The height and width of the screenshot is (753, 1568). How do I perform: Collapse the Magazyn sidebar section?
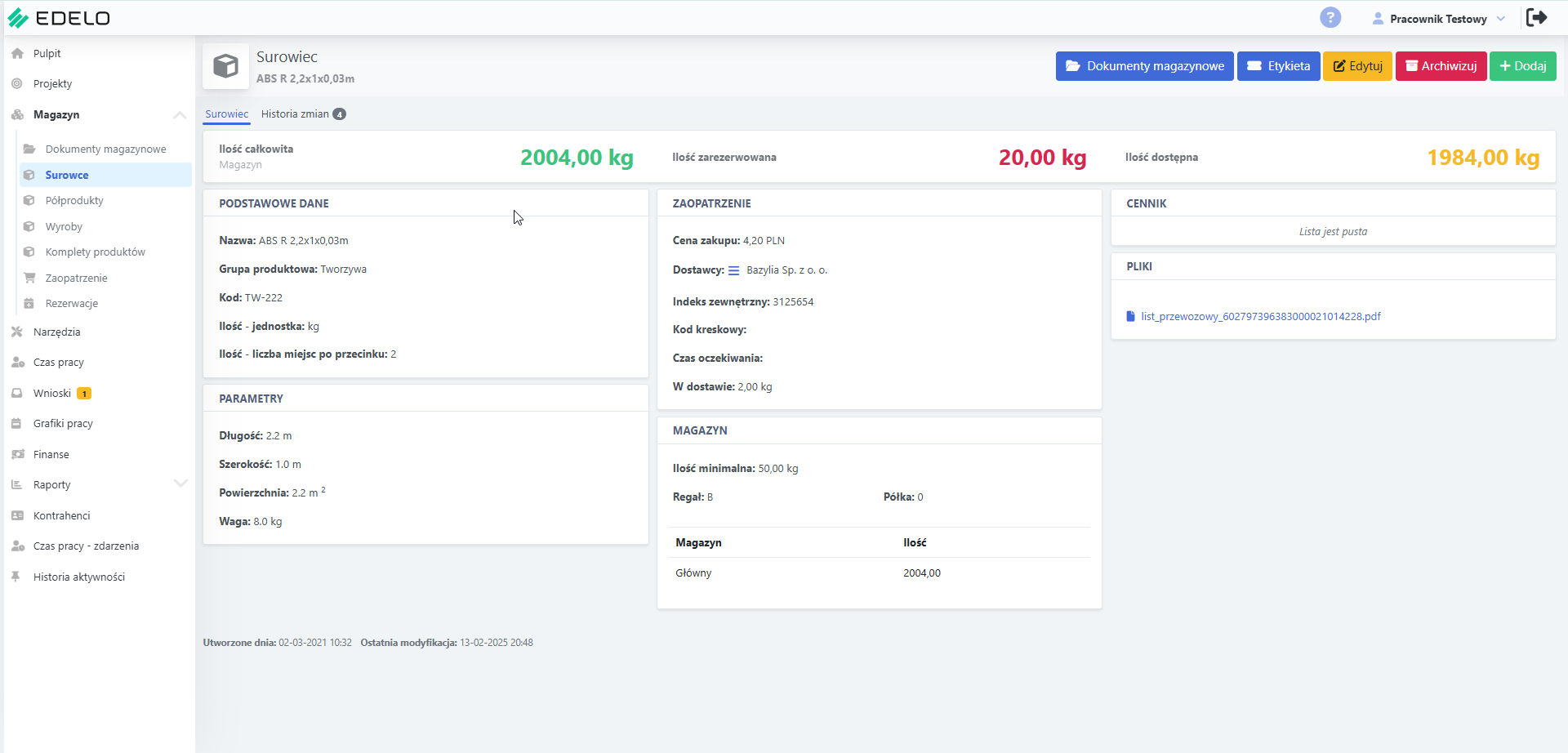click(x=180, y=115)
